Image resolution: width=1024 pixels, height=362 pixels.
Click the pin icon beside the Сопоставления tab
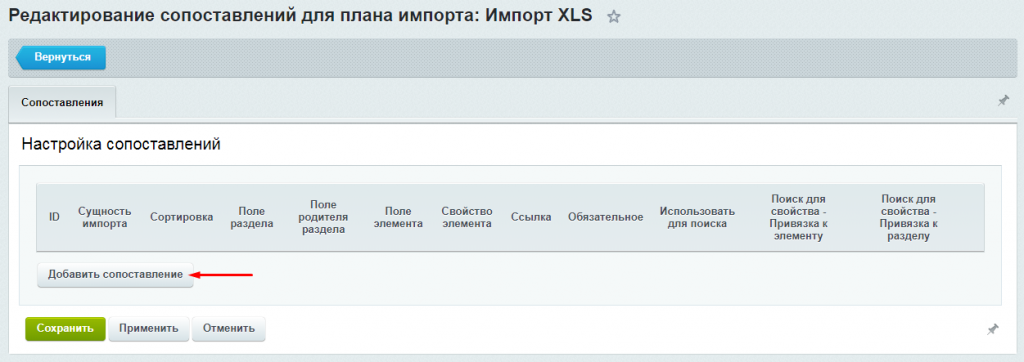pyautogui.click(x=1003, y=101)
